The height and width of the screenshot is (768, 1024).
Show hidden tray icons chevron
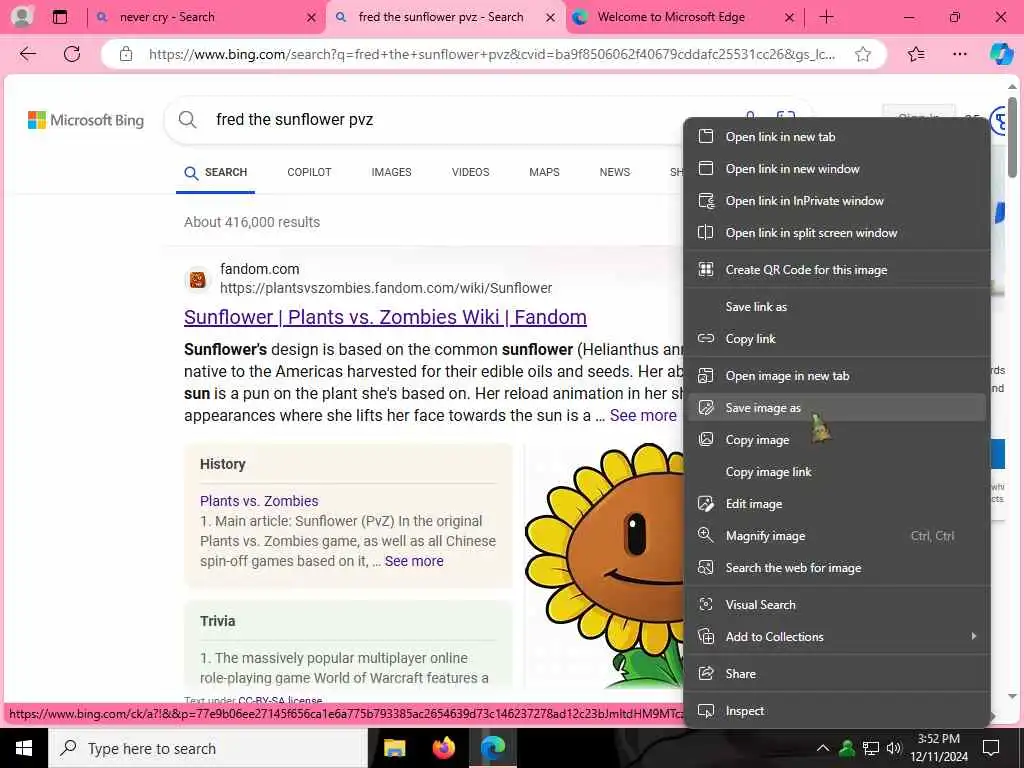pyautogui.click(x=823, y=748)
